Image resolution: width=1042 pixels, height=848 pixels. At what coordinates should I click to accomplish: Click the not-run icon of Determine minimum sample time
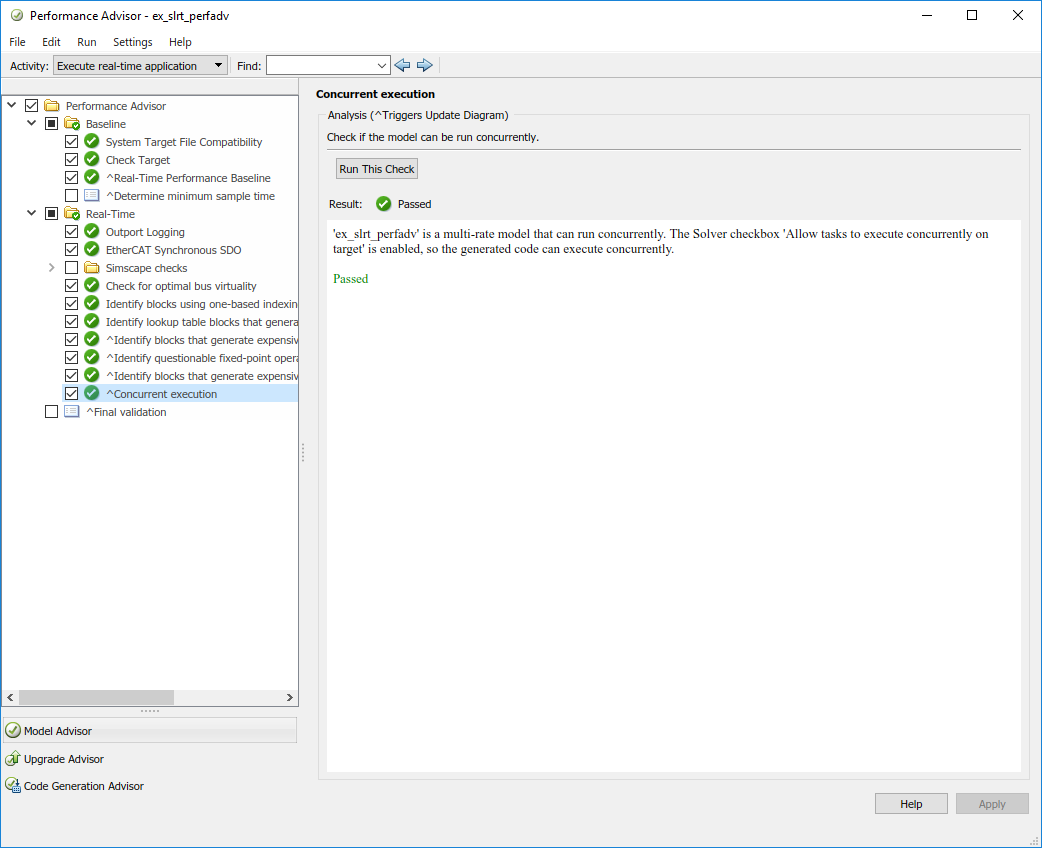click(x=92, y=195)
